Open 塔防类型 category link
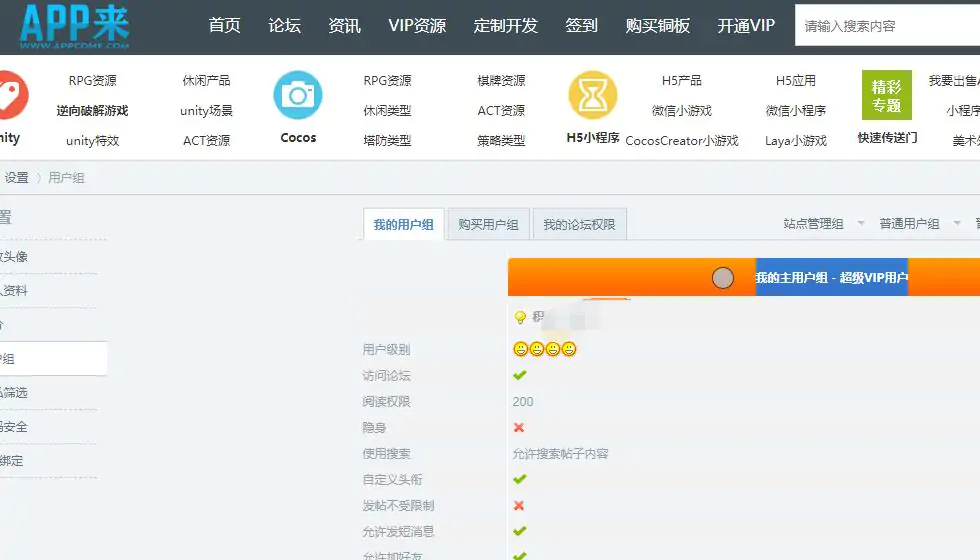980x560 pixels. [388, 141]
